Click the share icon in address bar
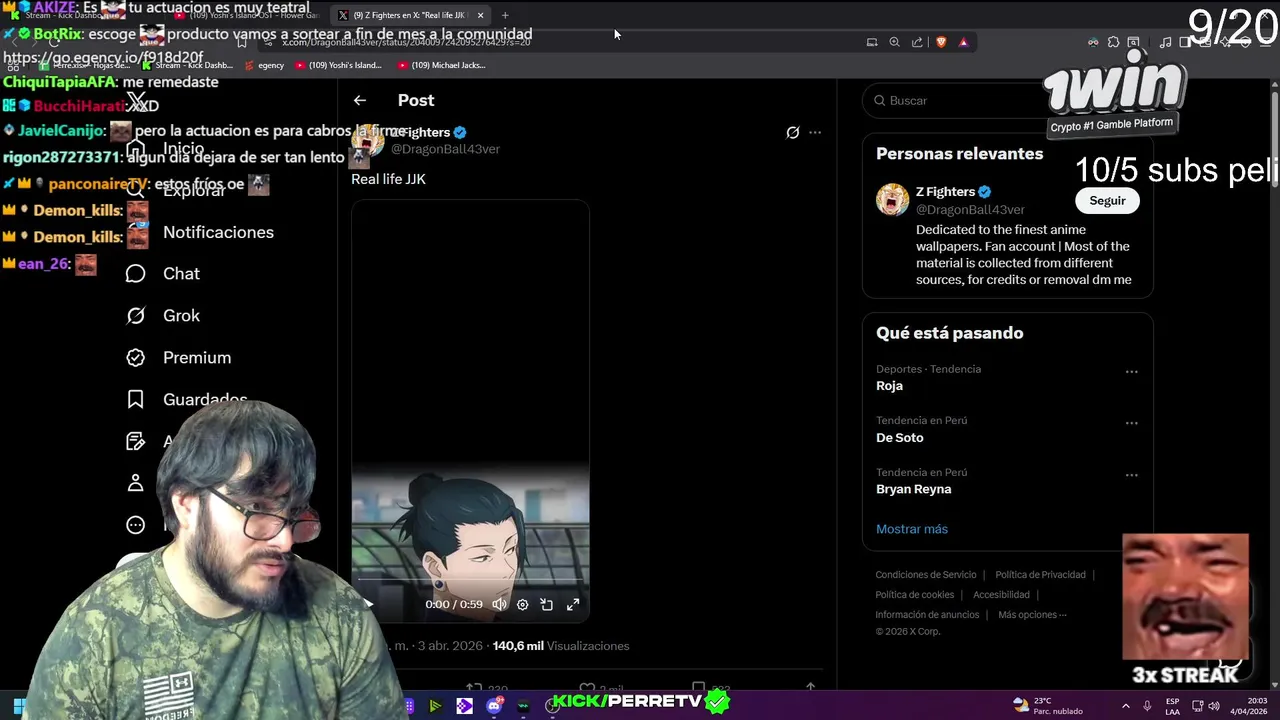Image resolution: width=1280 pixels, height=720 pixels. [917, 42]
